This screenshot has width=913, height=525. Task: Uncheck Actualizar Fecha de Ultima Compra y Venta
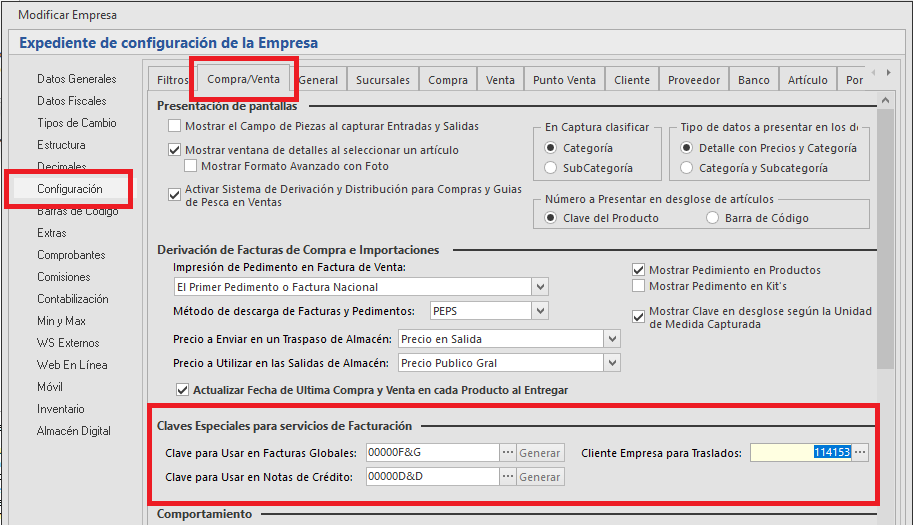(182, 390)
